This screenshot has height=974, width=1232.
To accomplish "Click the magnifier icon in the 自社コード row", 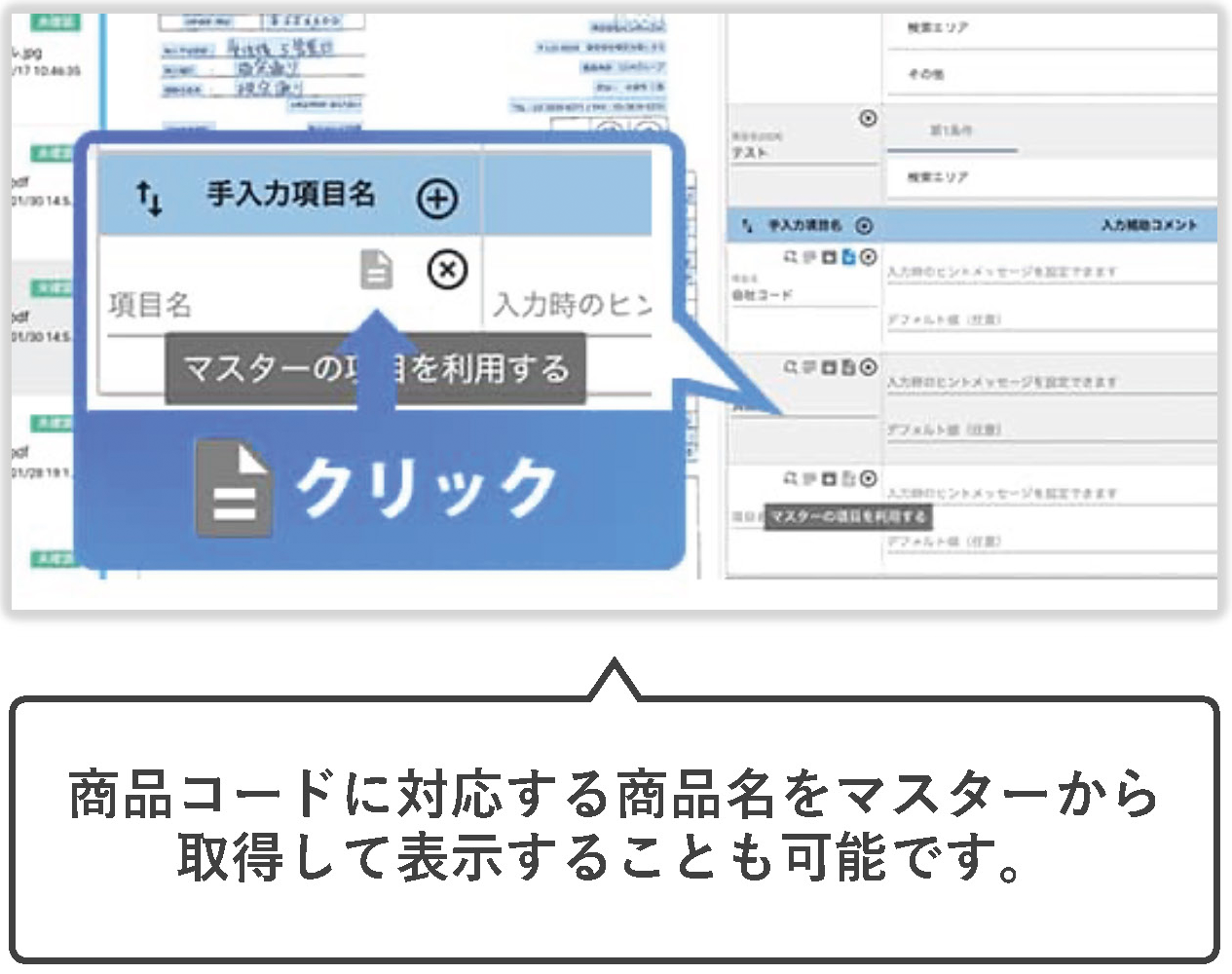I will click(790, 258).
